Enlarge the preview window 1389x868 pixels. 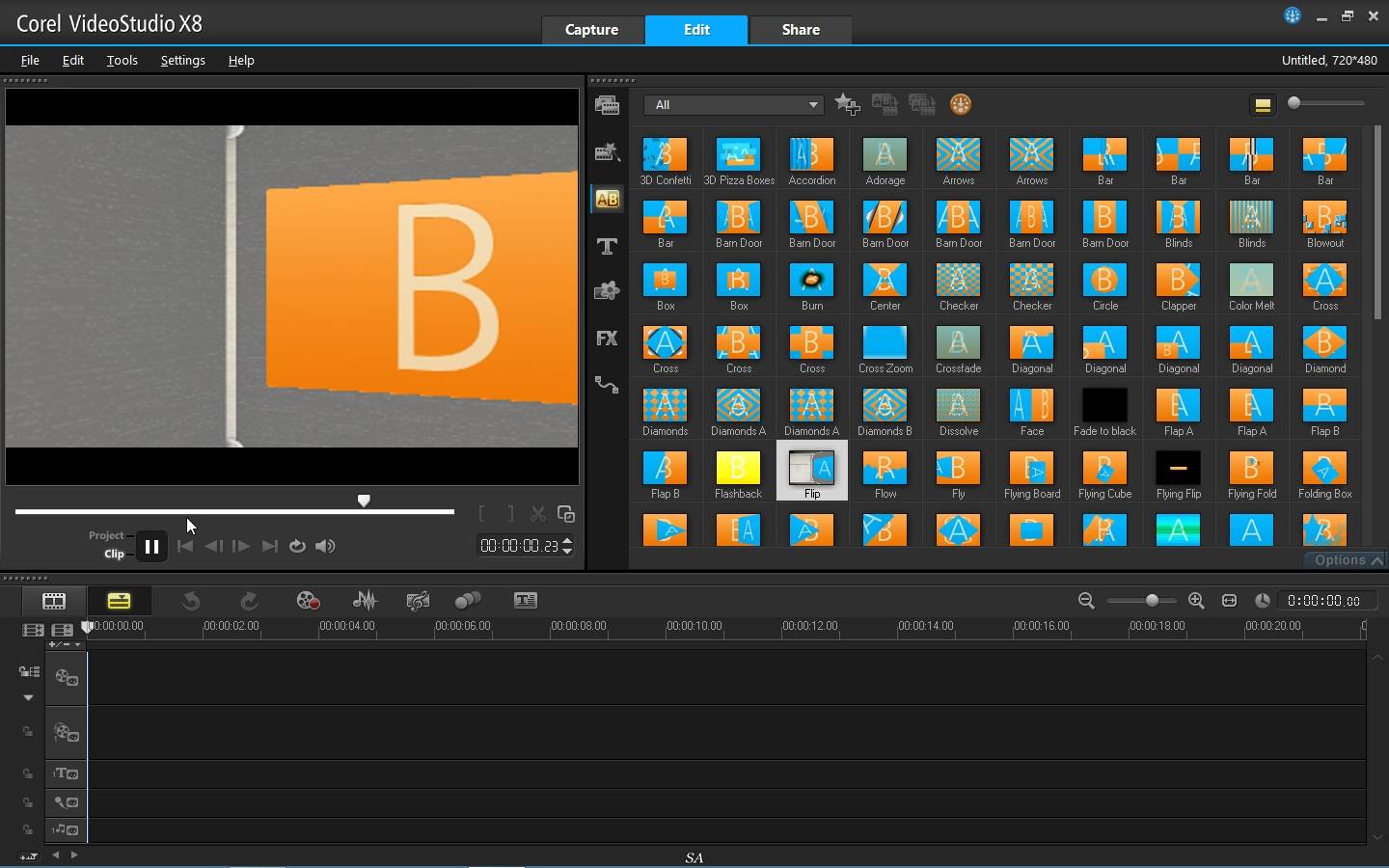[x=566, y=514]
